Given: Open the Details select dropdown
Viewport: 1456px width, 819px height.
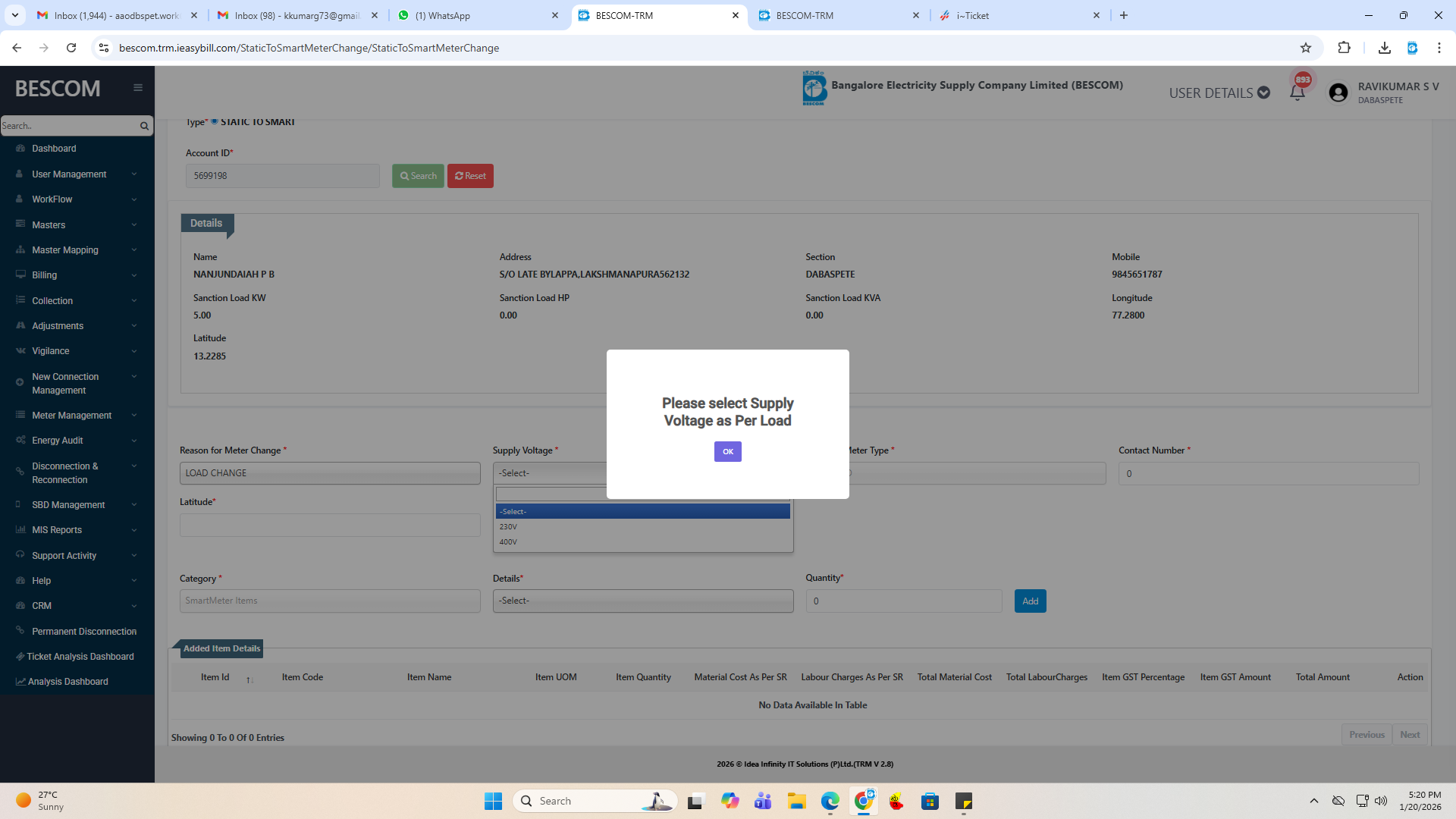Looking at the screenshot, I should pos(642,601).
